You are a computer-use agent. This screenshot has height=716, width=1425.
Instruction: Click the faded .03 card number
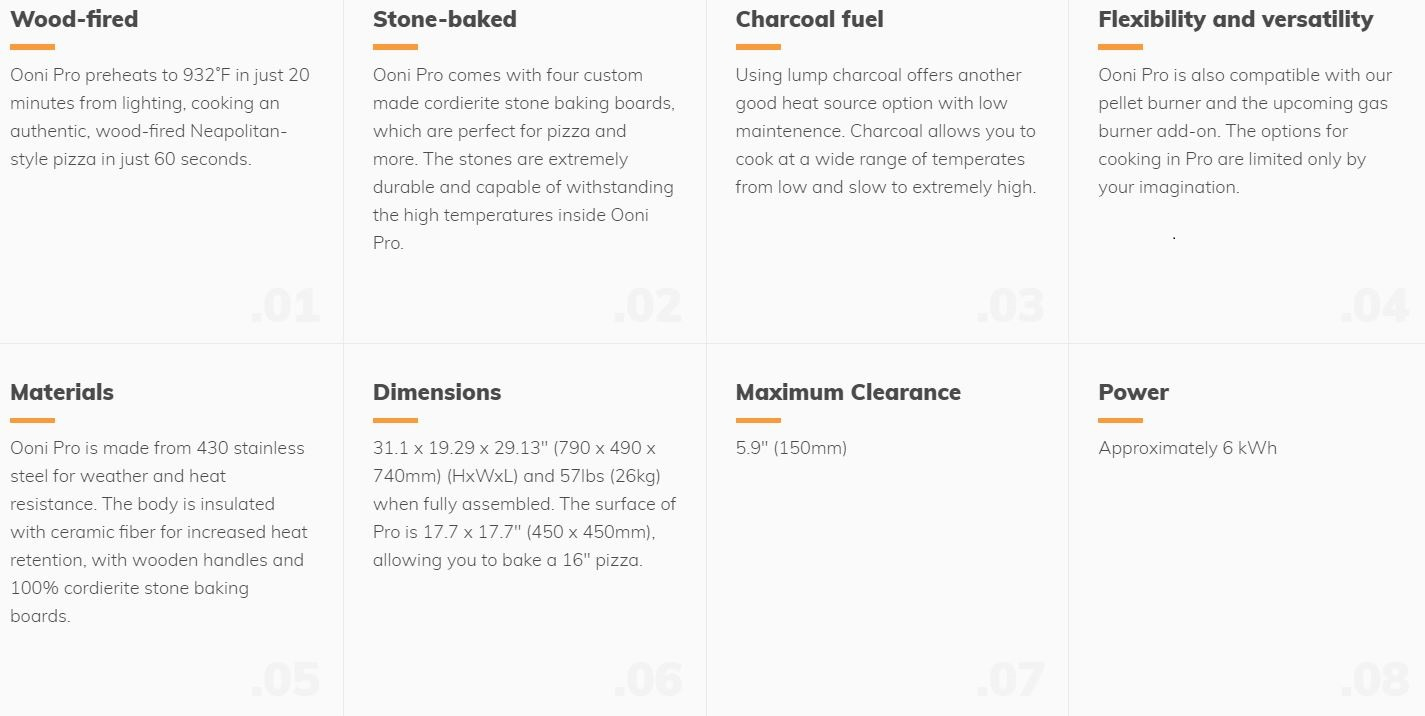[x=1010, y=307]
